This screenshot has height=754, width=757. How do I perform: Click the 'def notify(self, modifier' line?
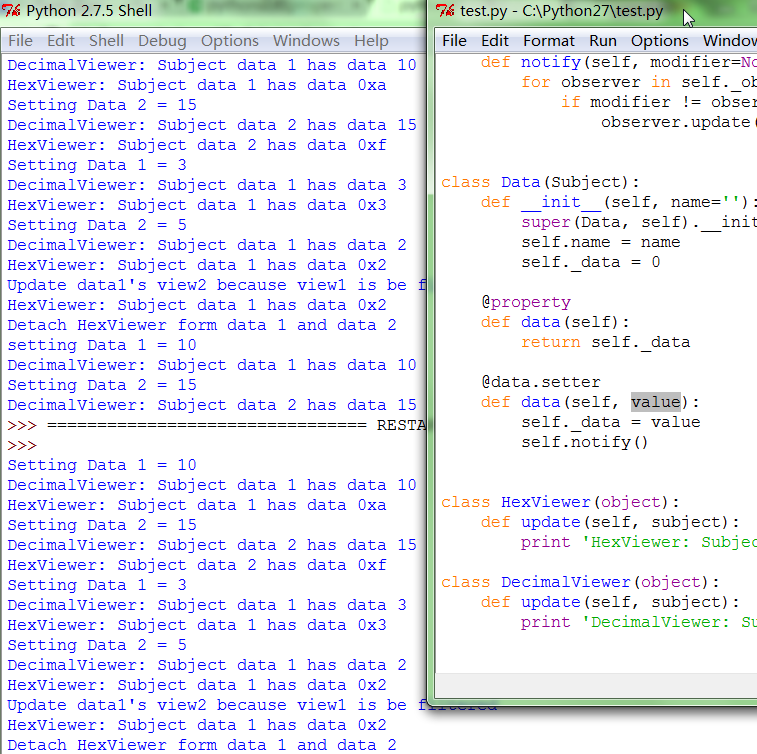618,63
